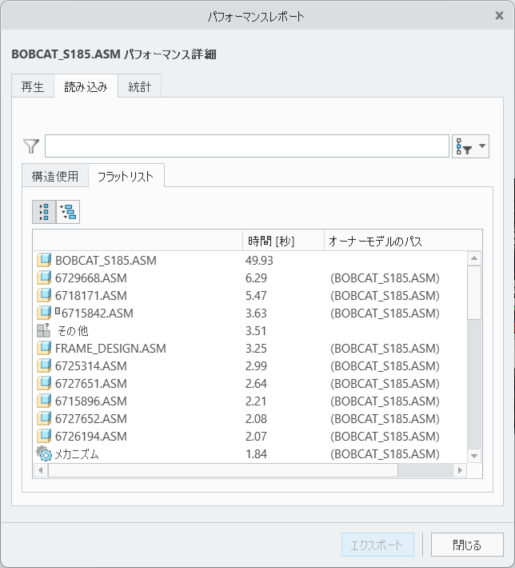Select the 6715842.ASM row

click(250, 313)
